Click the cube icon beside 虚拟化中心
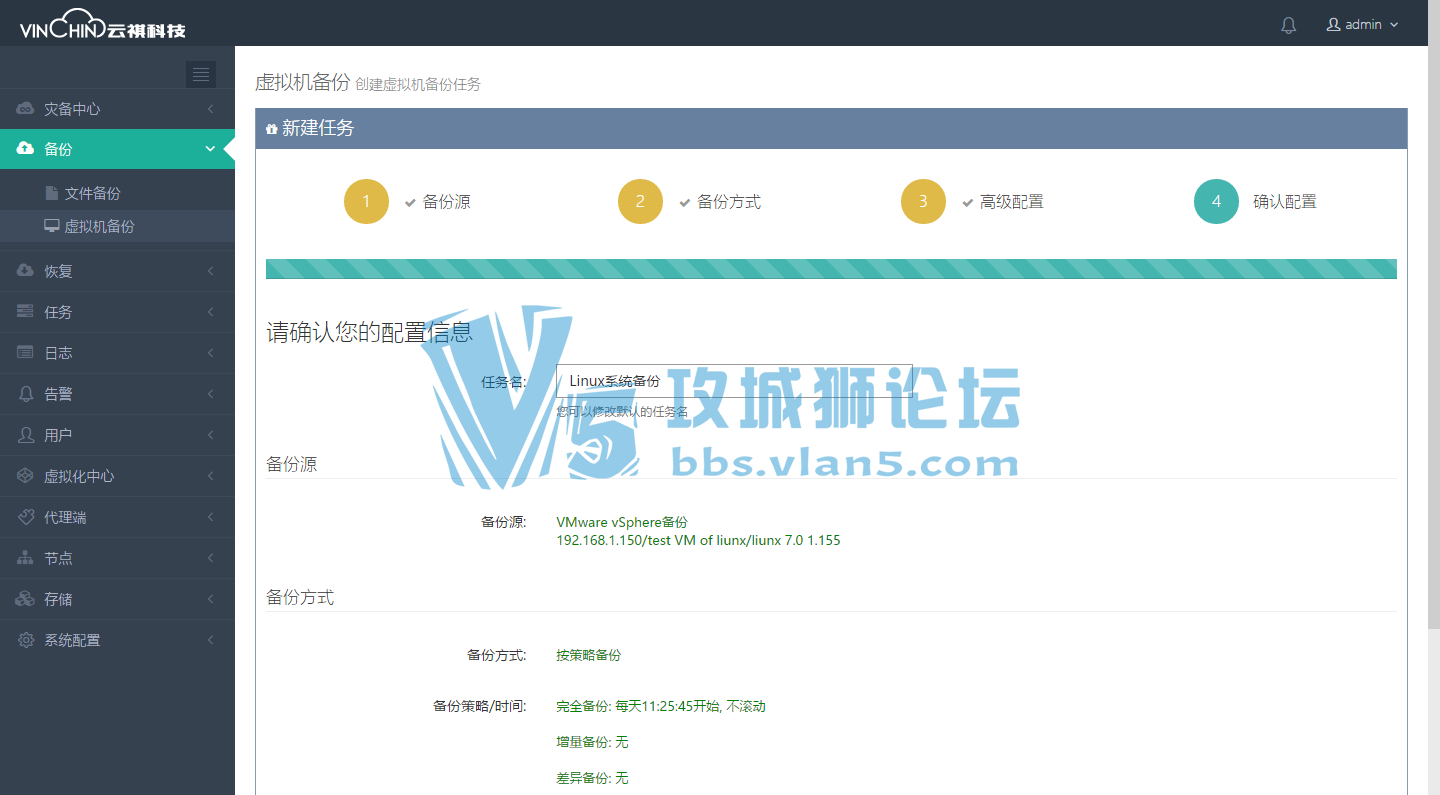The height and width of the screenshot is (795, 1440). pos(26,476)
